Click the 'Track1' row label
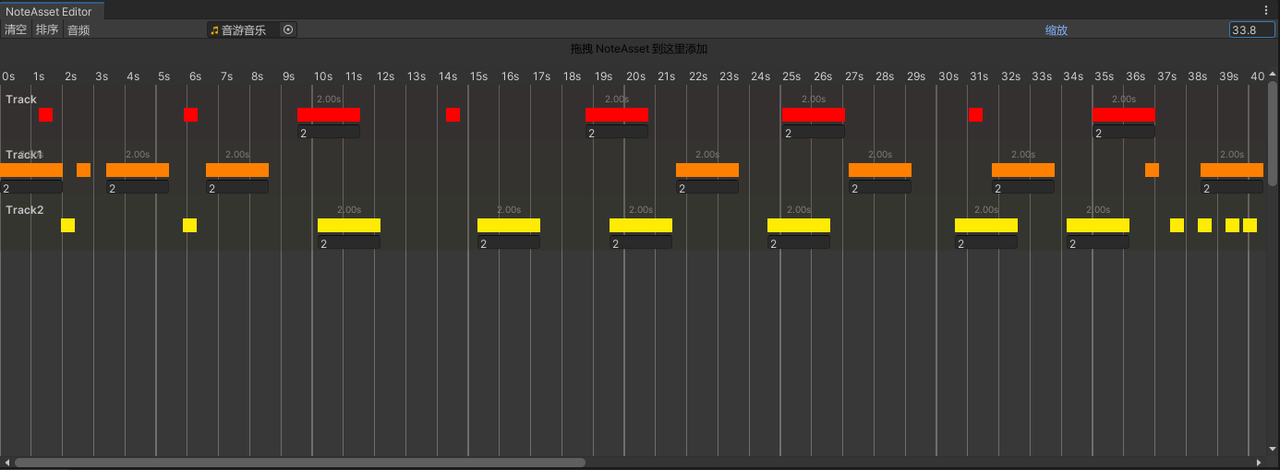 point(24,154)
